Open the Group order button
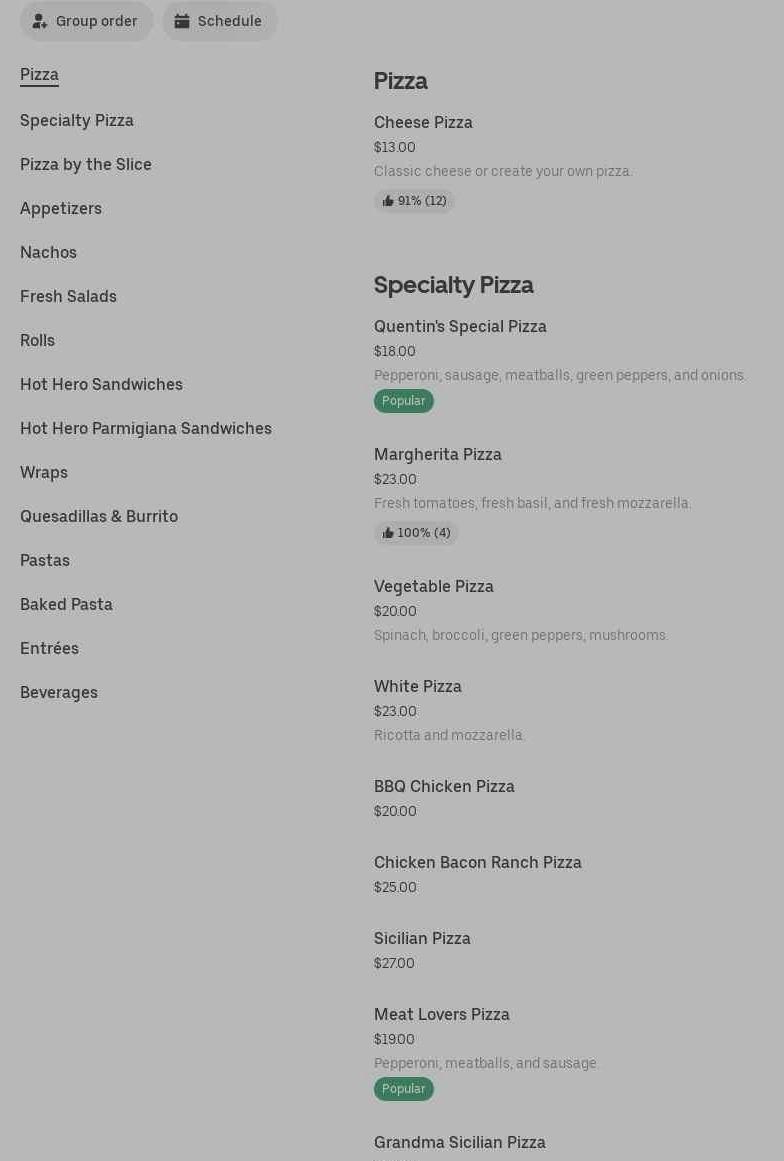The width and height of the screenshot is (784, 1161). pos(87,21)
